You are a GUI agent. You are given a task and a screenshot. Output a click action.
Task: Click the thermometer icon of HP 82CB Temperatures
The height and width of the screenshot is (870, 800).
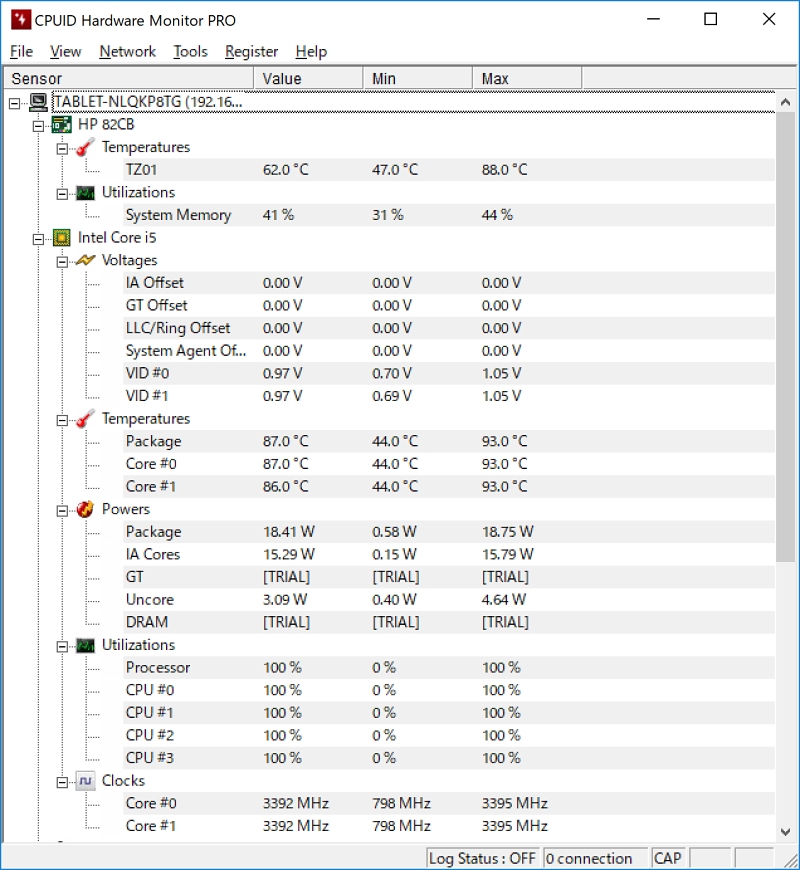[x=85, y=147]
